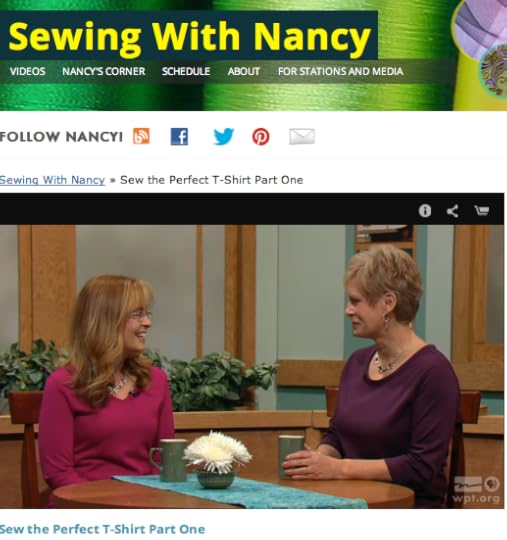507x540 pixels.
Task: Click the Follow Nancy! label
Action: tap(61, 137)
